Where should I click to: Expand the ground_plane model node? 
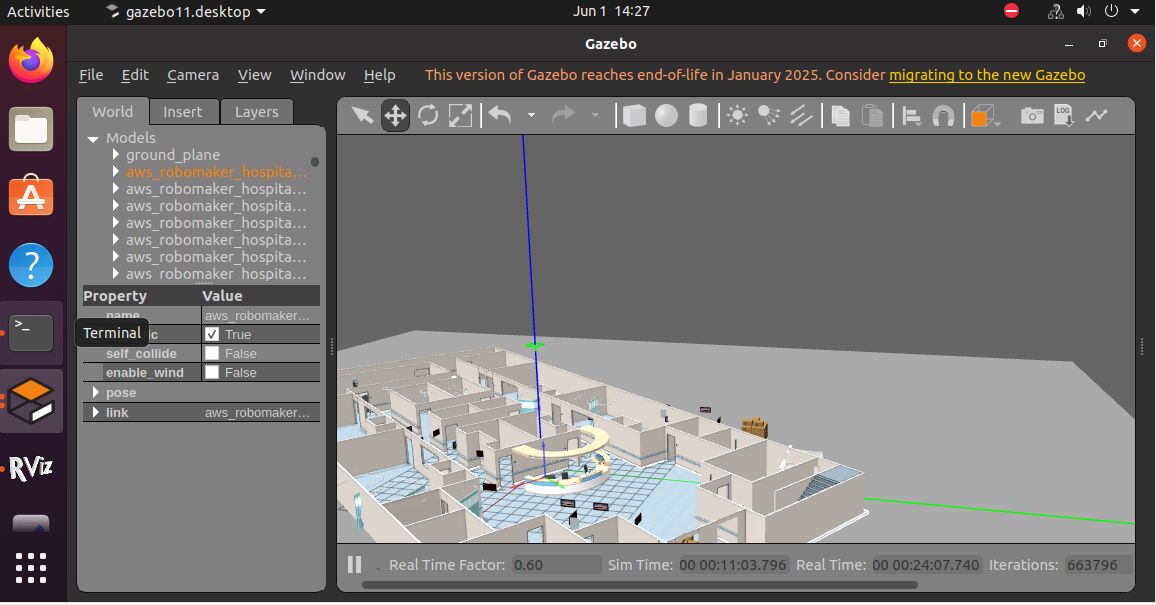coord(116,155)
